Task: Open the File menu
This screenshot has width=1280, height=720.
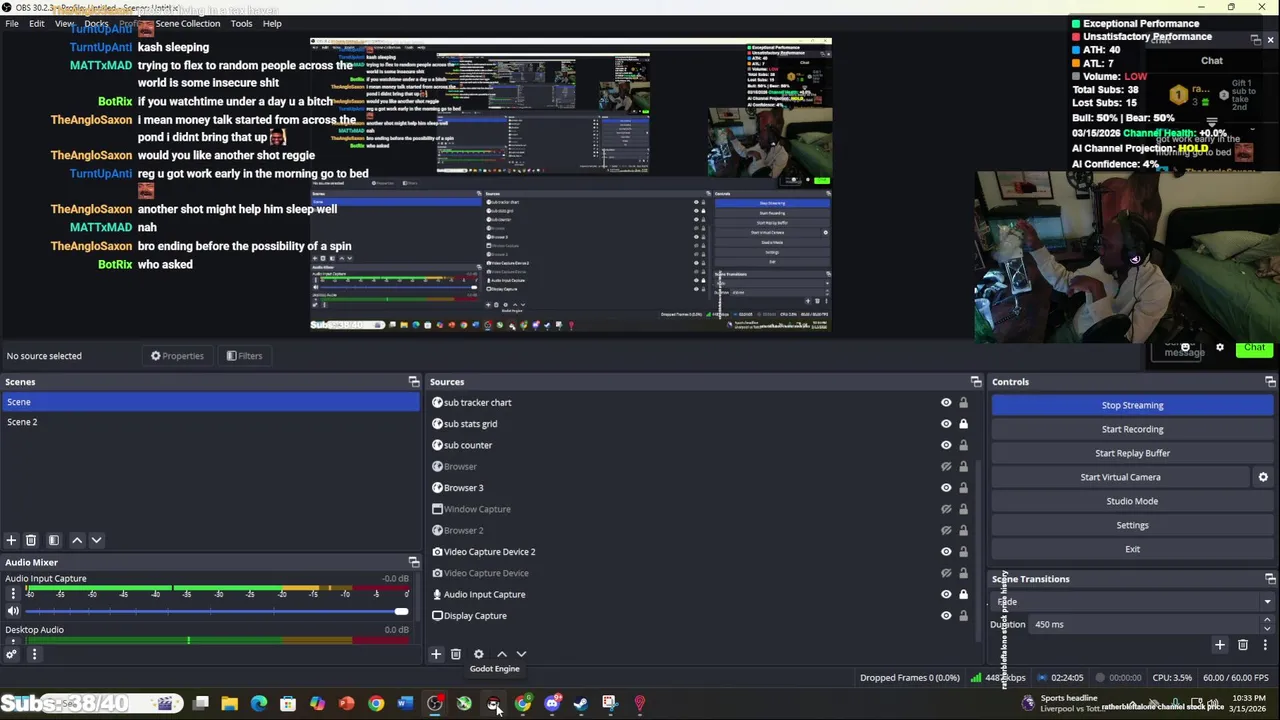Action: [12, 23]
